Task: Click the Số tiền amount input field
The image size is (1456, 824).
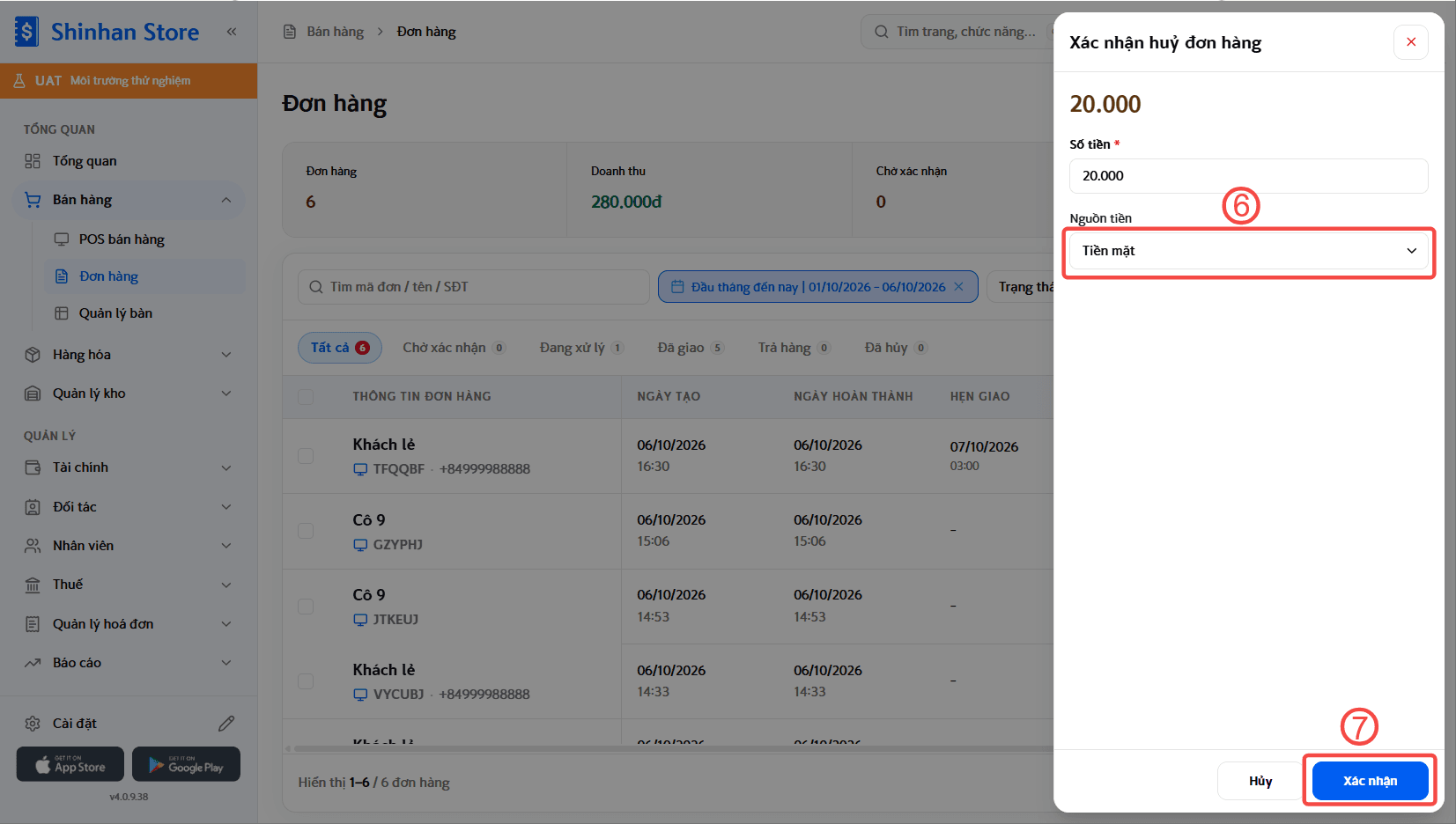Action: pyautogui.click(x=1249, y=176)
